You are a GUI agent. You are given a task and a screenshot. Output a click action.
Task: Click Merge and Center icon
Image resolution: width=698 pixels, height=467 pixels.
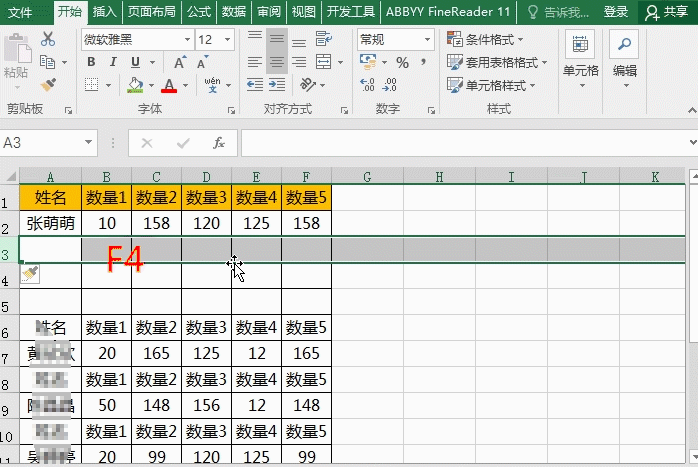(x=324, y=62)
